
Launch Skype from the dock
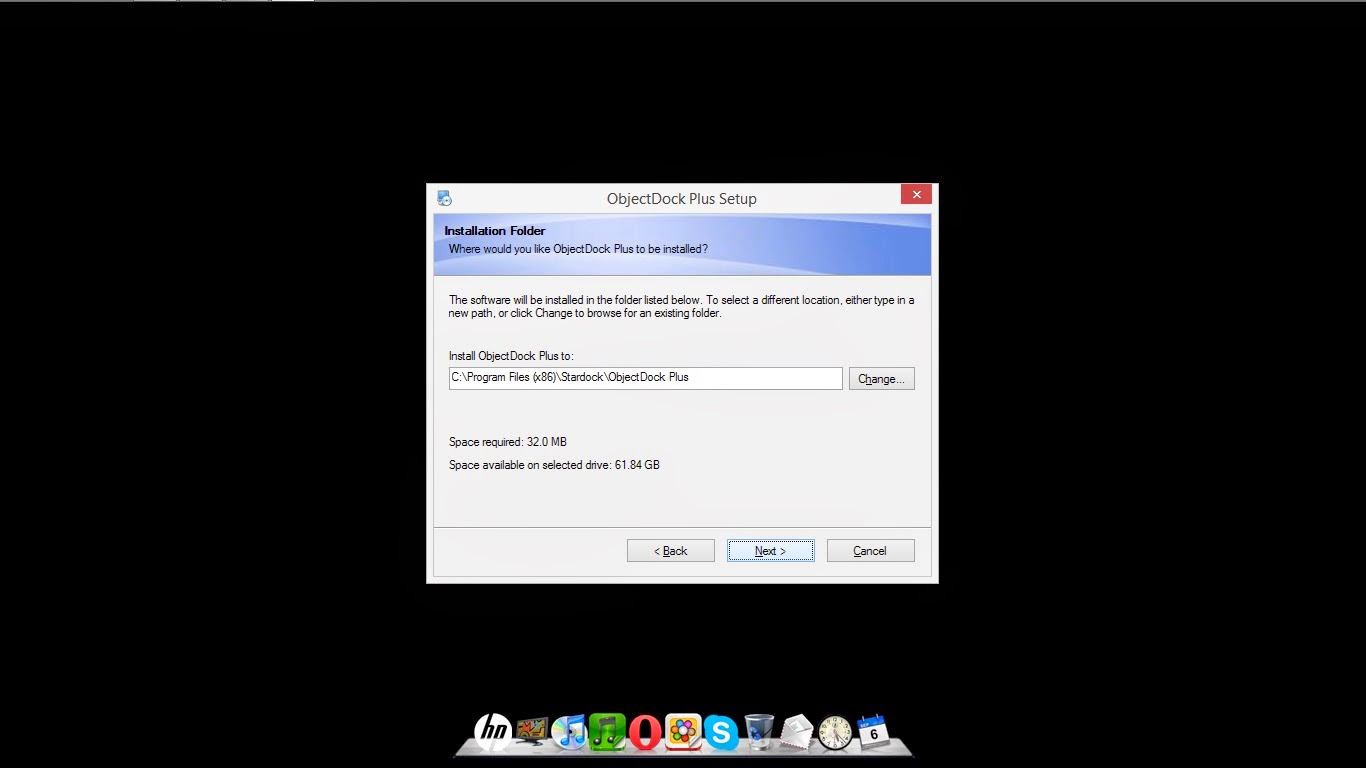721,733
